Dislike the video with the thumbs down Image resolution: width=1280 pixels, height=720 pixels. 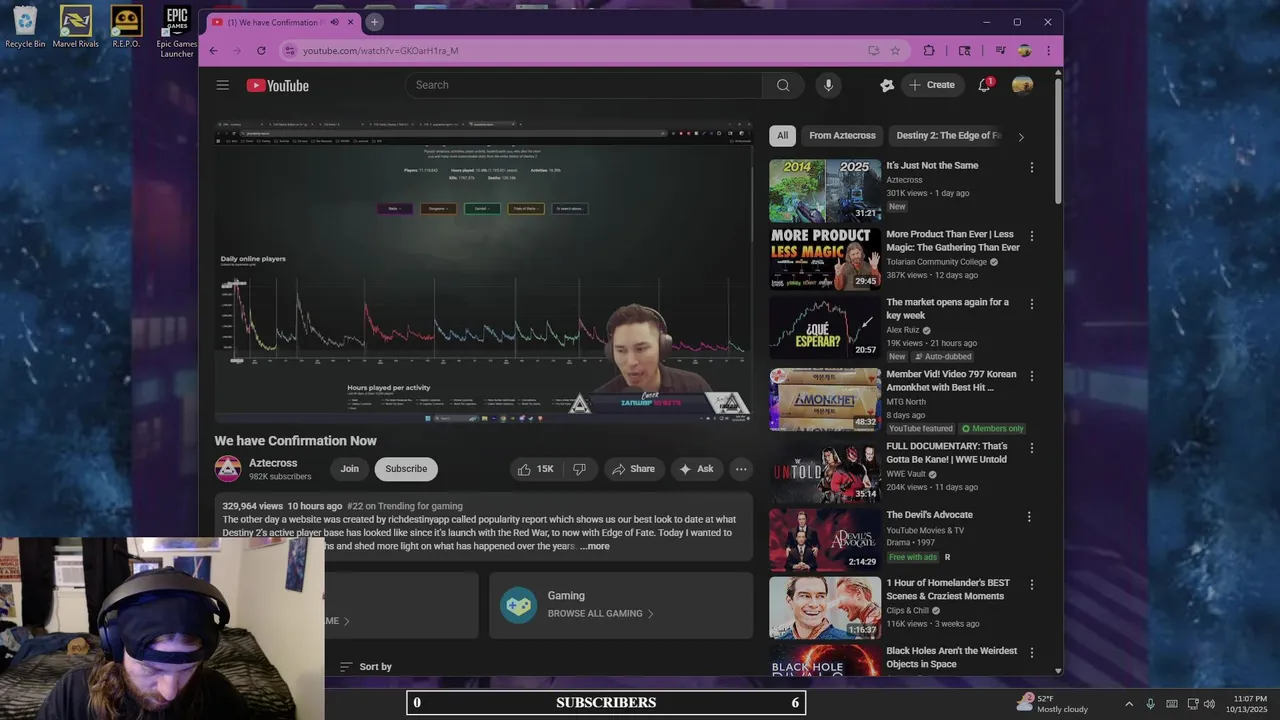(x=580, y=469)
